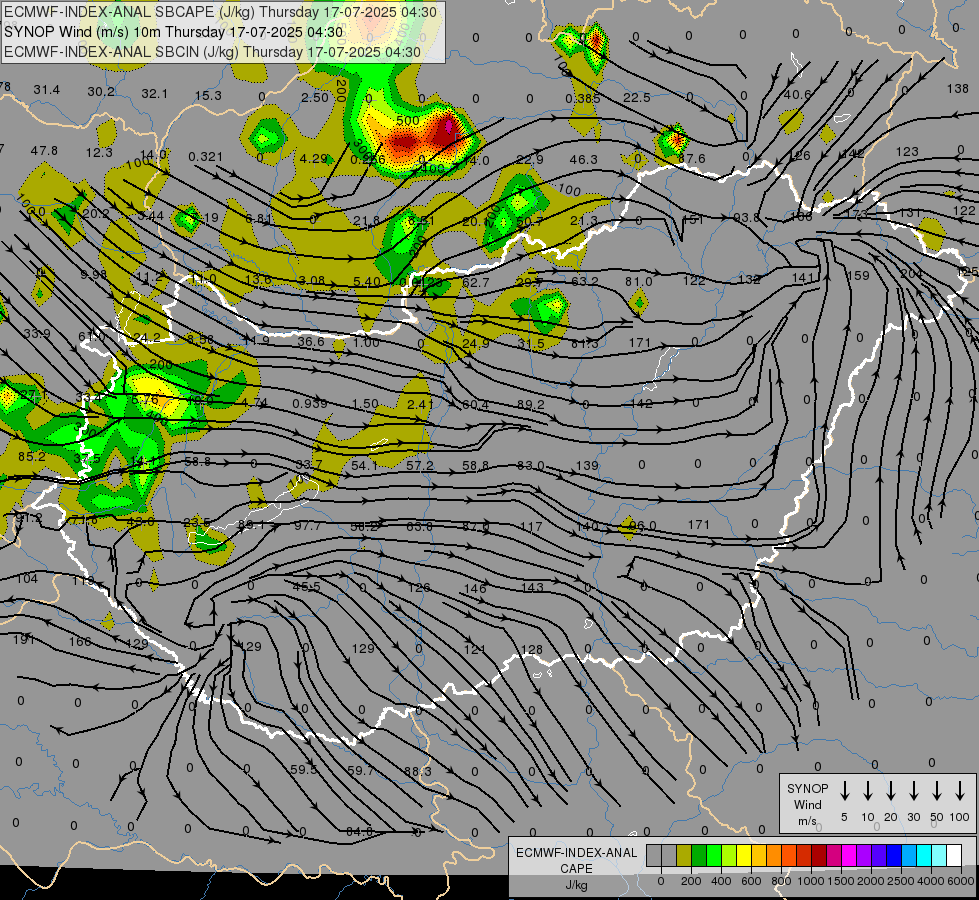Click the map value '97.7'
This screenshot has height=900, width=979.
(x=308, y=526)
